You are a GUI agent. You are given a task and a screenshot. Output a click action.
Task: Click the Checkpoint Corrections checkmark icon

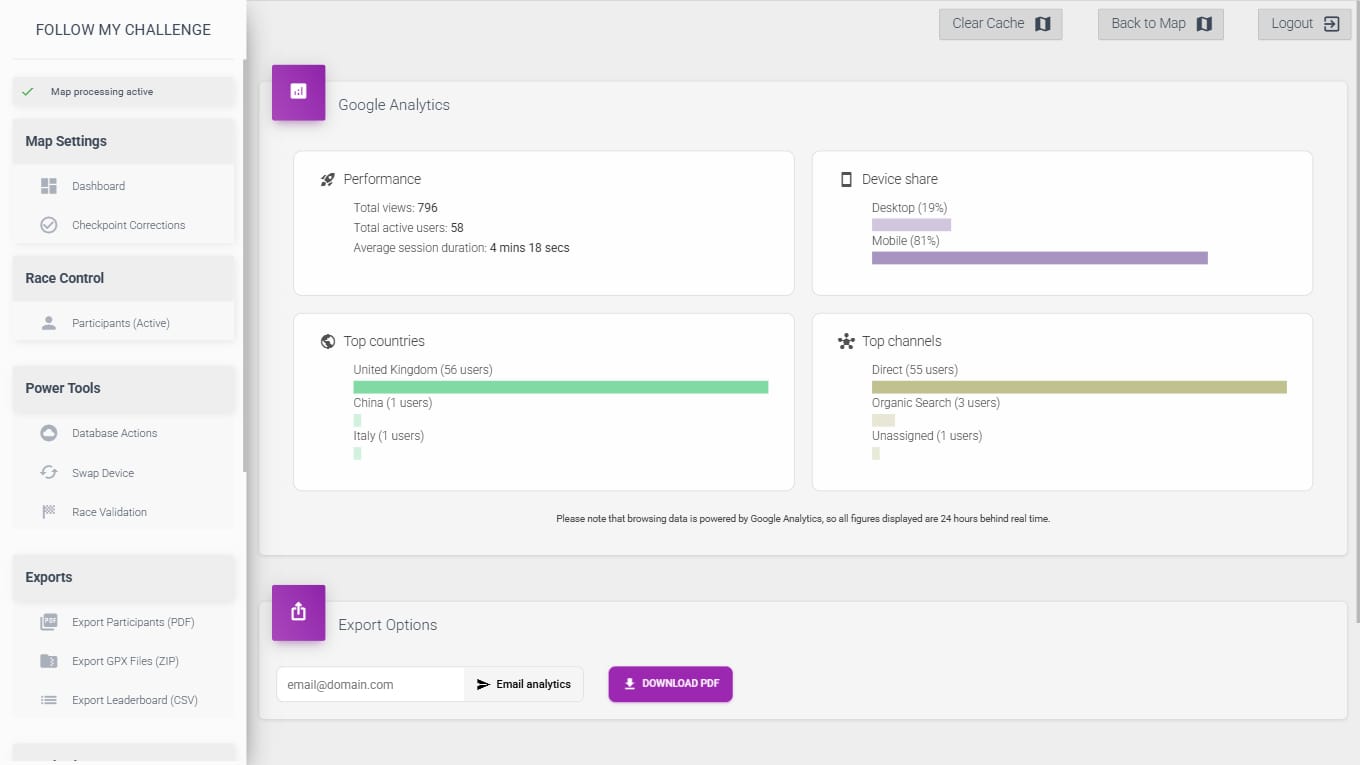(x=48, y=225)
